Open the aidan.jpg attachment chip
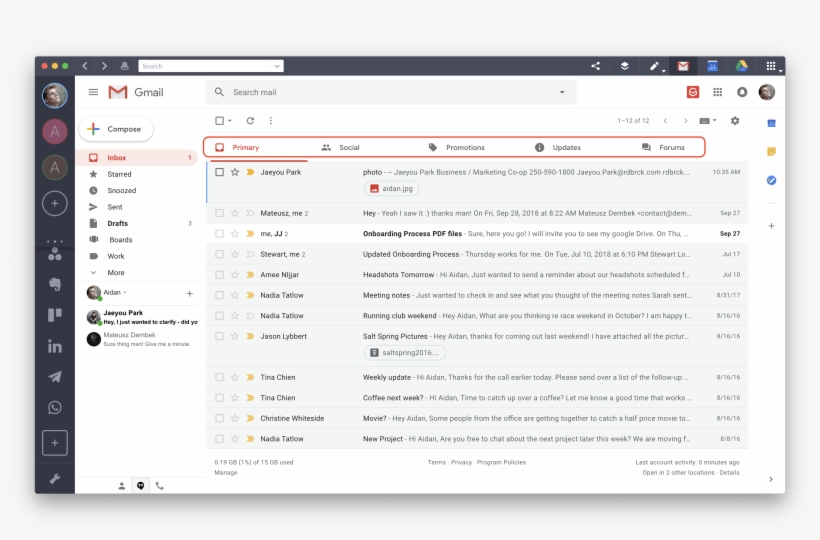 click(x=391, y=189)
